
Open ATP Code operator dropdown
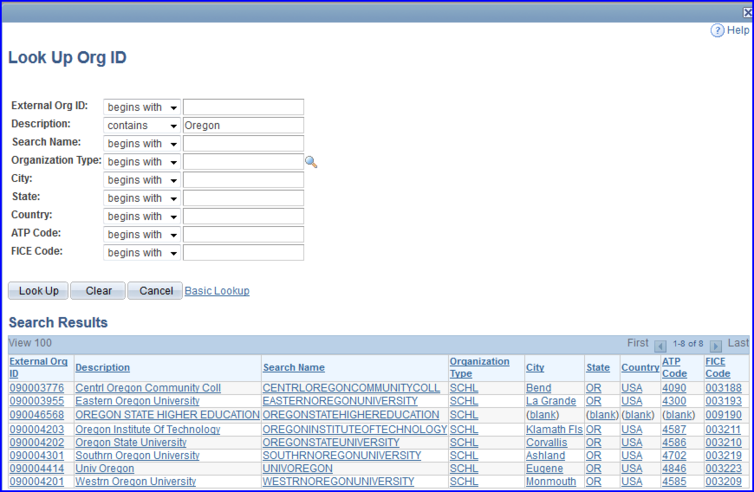[142, 235]
